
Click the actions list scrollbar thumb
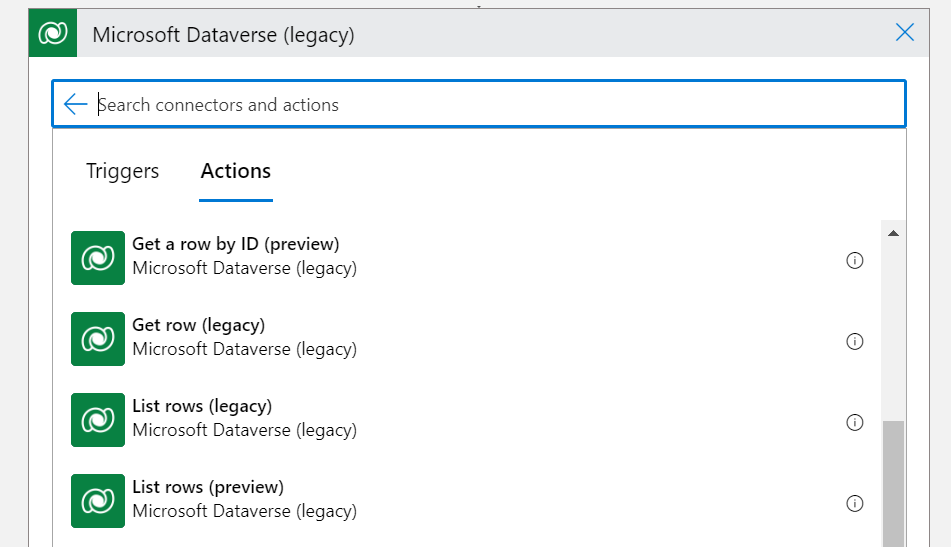pyautogui.click(x=893, y=484)
